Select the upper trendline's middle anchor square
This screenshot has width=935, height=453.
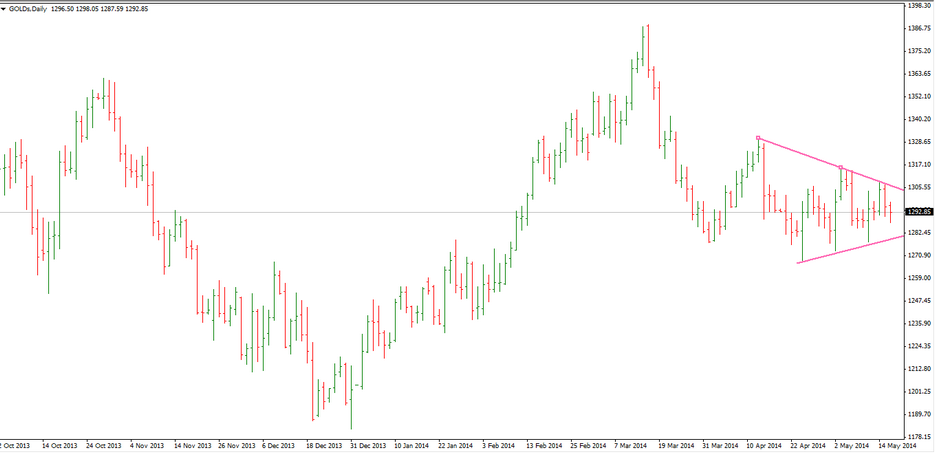point(841,167)
